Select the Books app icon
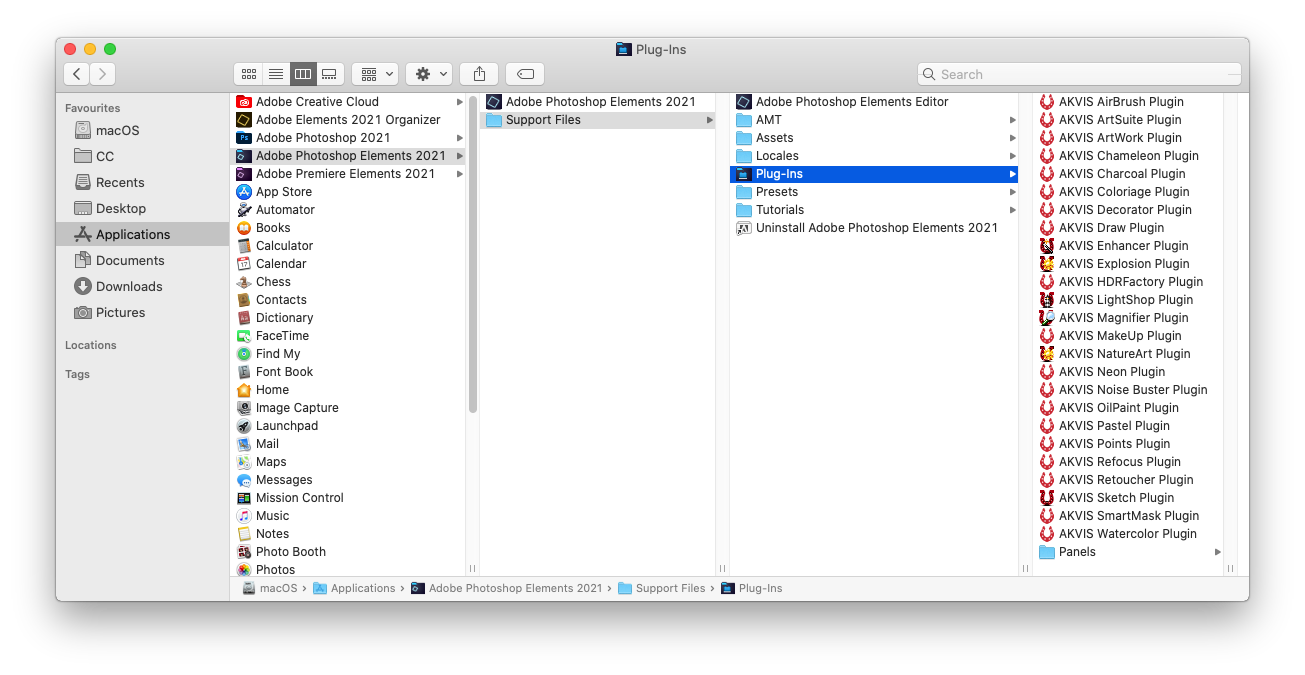This screenshot has height=675, width=1305. click(x=244, y=228)
